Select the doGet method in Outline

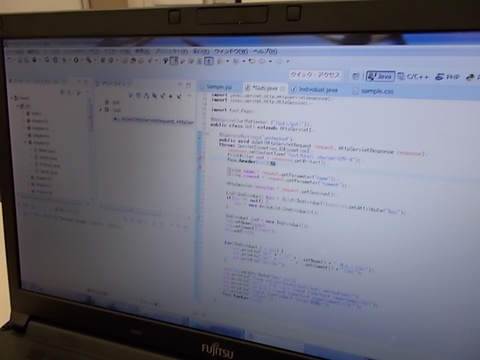153,121
